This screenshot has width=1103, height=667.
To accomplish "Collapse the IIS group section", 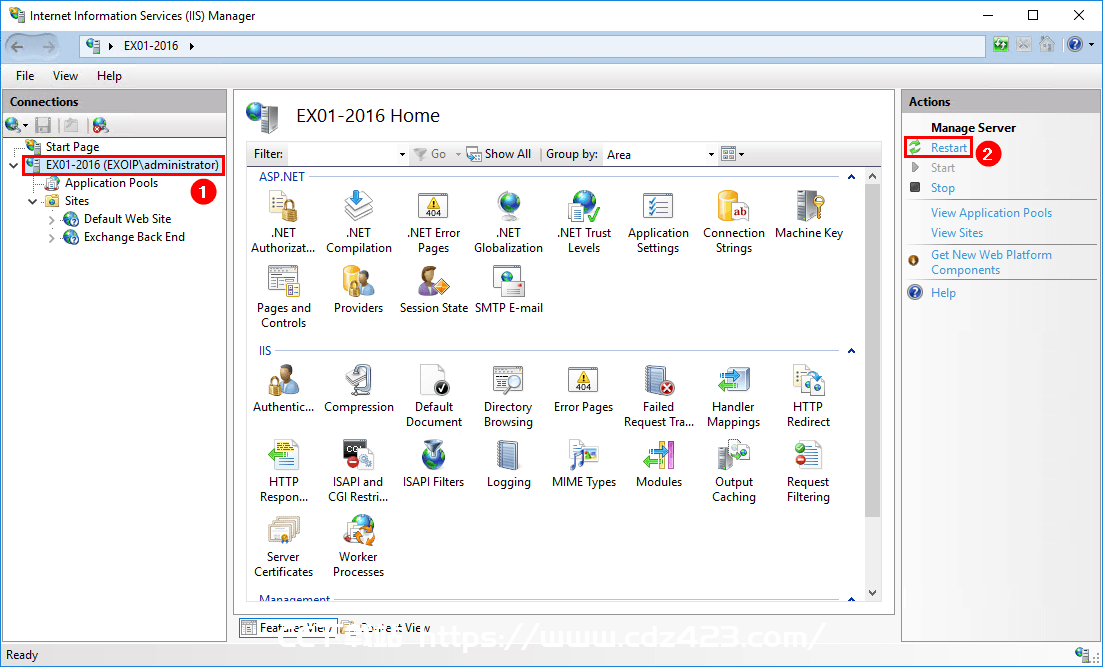I will (851, 350).
